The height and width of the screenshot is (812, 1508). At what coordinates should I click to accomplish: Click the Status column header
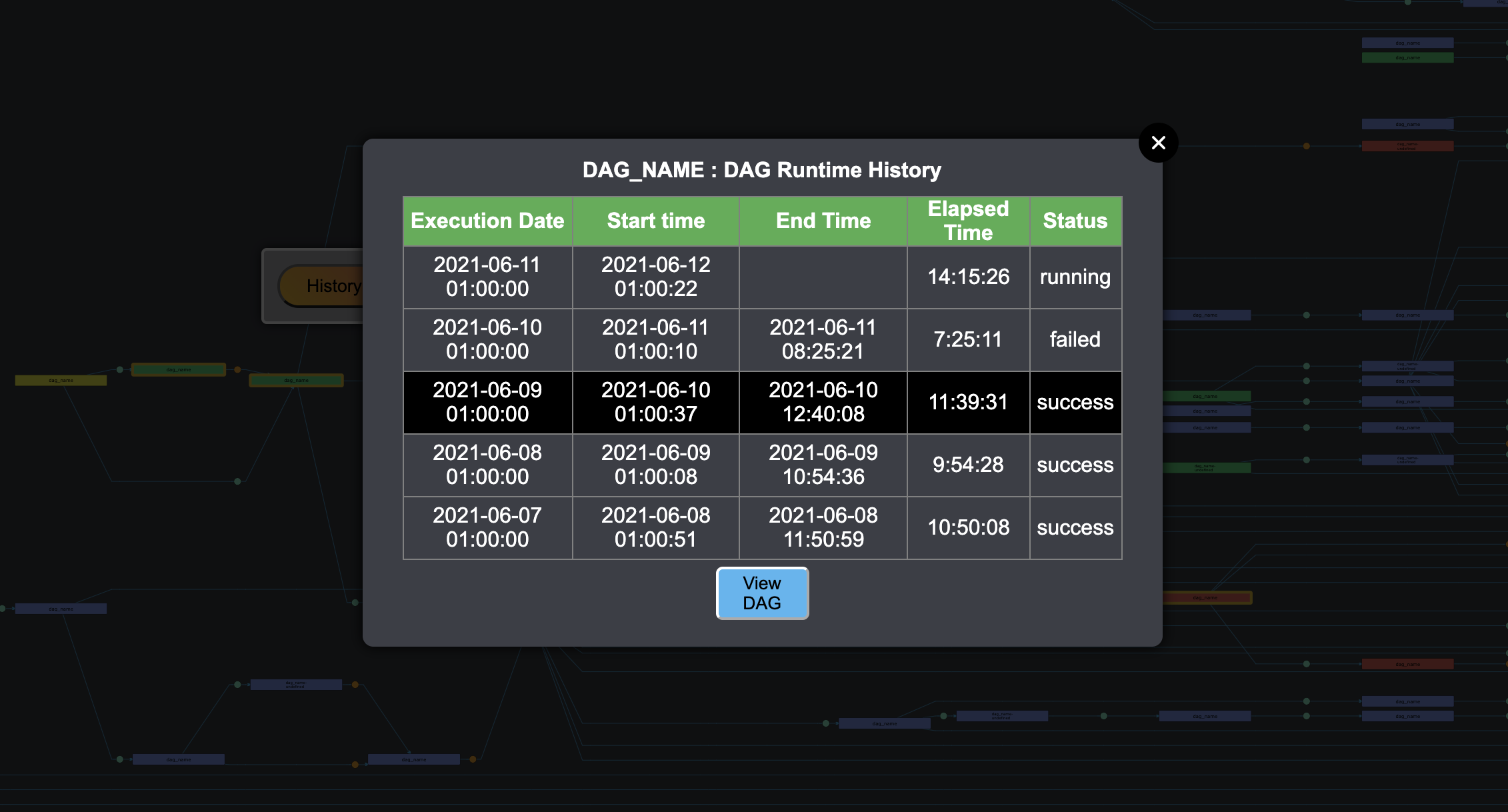coord(1075,221)
